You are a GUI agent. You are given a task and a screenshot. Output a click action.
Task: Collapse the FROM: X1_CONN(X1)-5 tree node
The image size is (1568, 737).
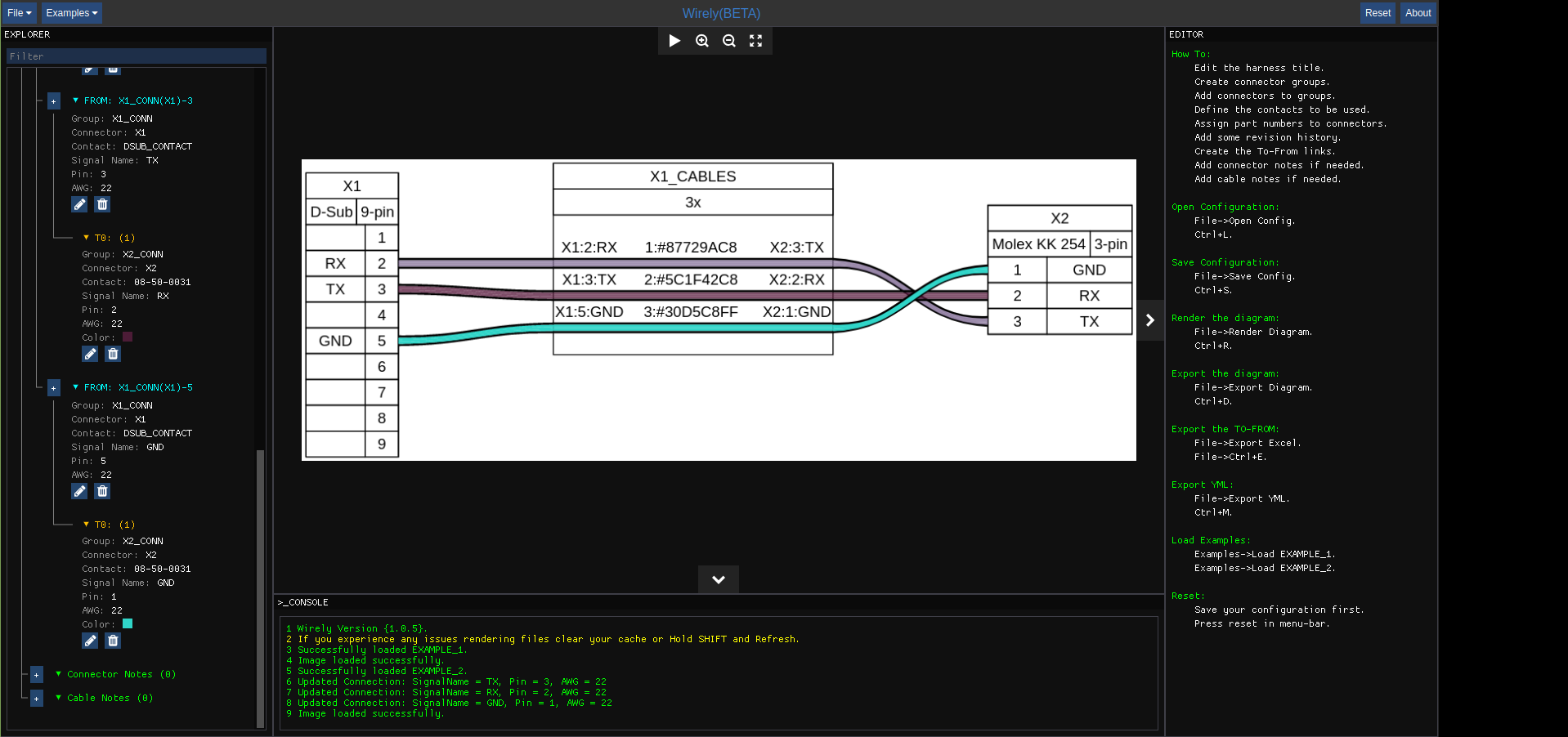75,387
